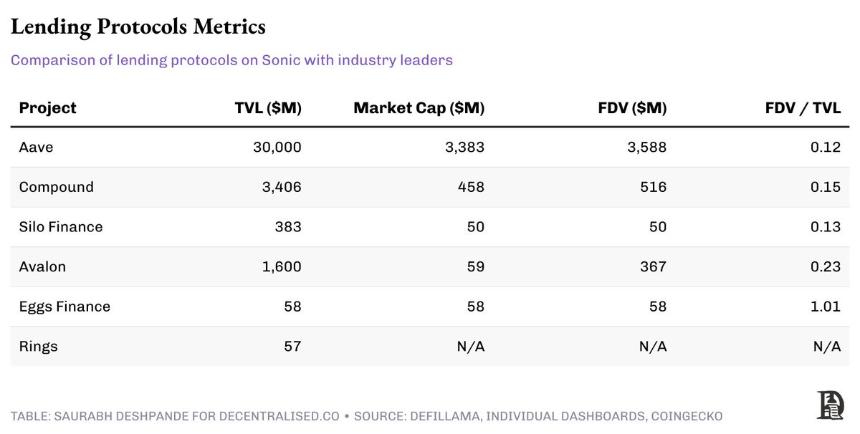Click the TVL ($M) column header
The image size is (860, 434).
tap(268, 108)
